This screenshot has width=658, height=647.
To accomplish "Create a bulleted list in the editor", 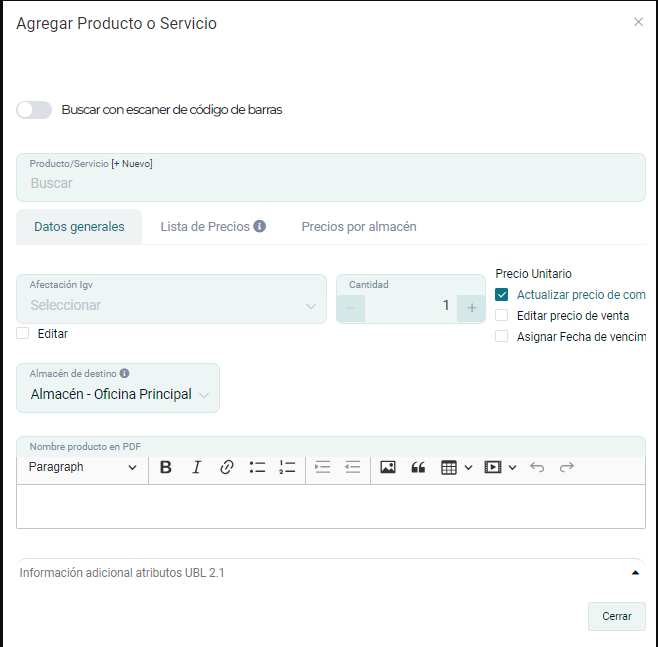I will (257, 467).
